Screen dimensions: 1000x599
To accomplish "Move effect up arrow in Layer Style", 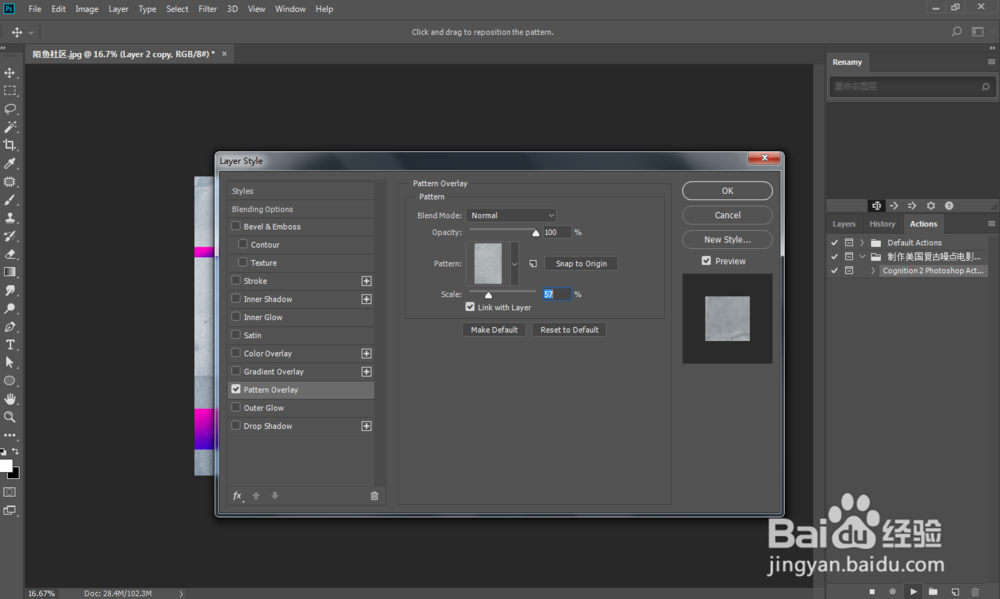I will click(x=256, y=496).
